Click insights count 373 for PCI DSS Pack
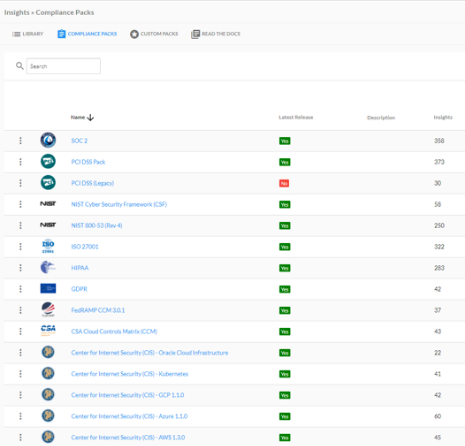This screenshot has height=446, width=465. click(x=439, y=162)
